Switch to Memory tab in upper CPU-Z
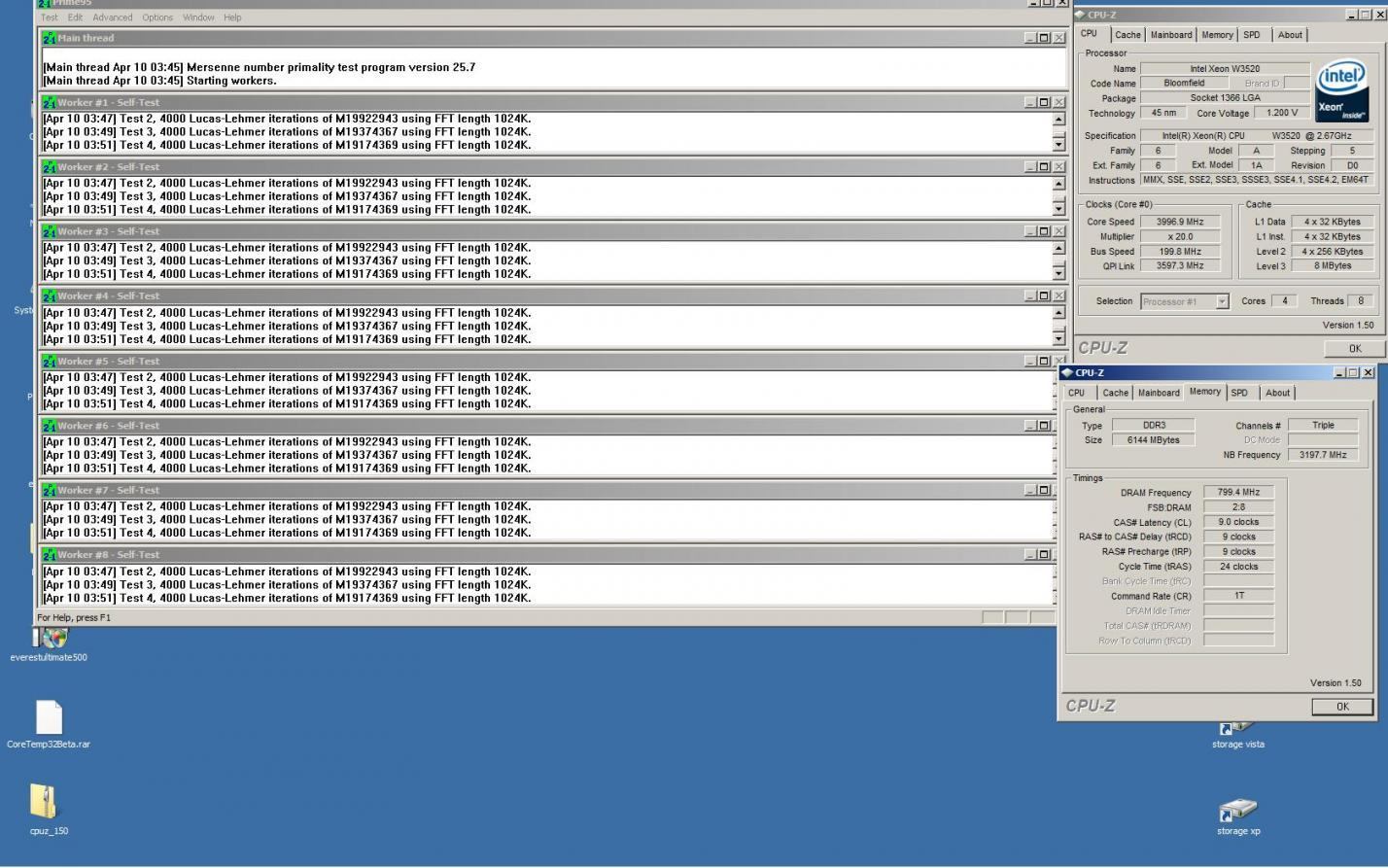1388x868 pixels. [x=1217, y=35]
